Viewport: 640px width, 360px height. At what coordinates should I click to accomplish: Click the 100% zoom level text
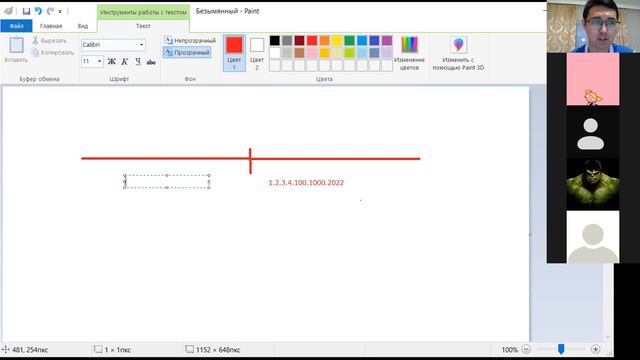tap(509, 350)
